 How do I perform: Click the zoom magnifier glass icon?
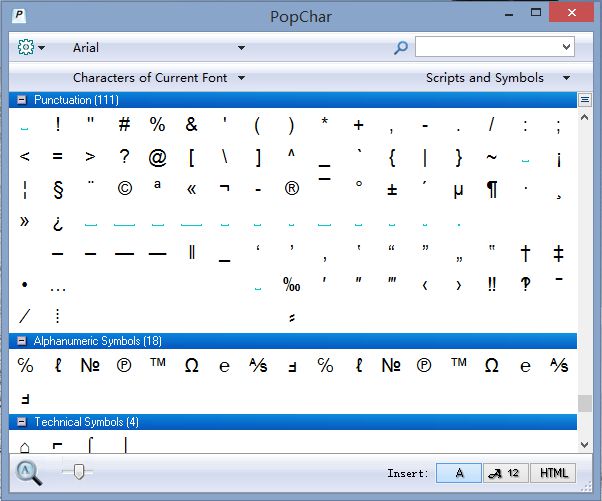point(29,473)
